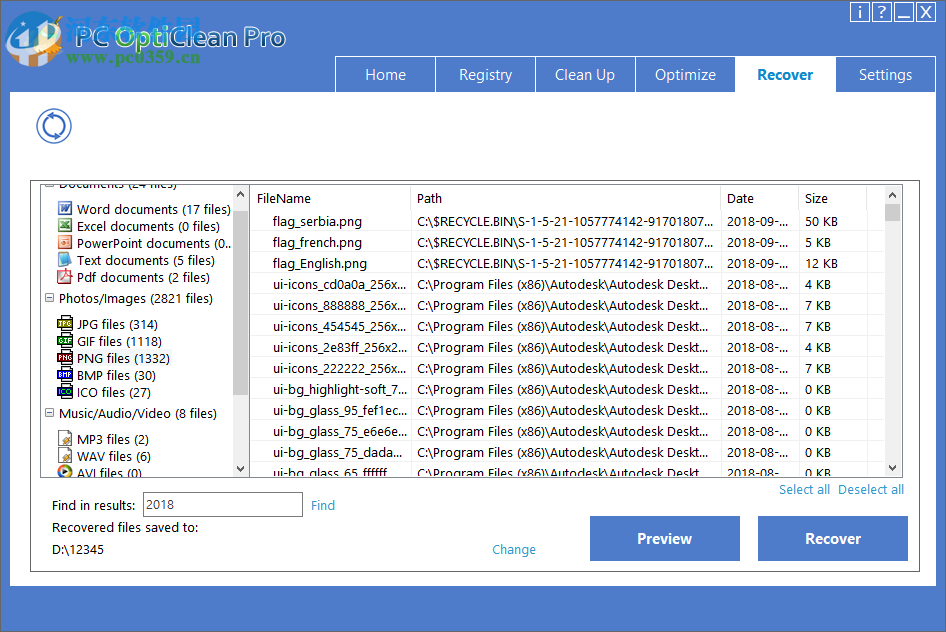
Task: Select Excel documents icon in tree
Action: (x=65, y=226)
